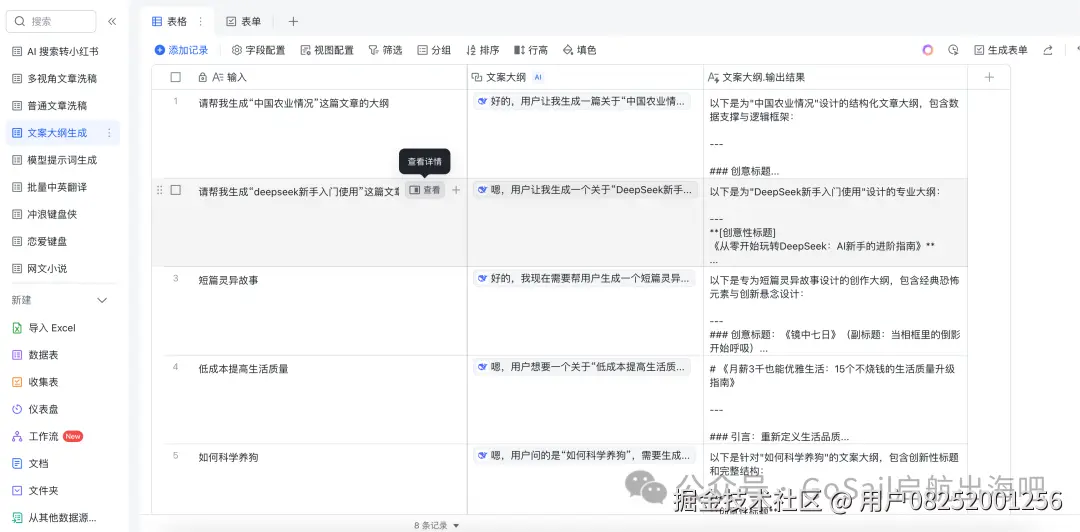Open the history clock icon
Image resolution: width=1080 pixels, height=532 pixels.
(953, 50)
